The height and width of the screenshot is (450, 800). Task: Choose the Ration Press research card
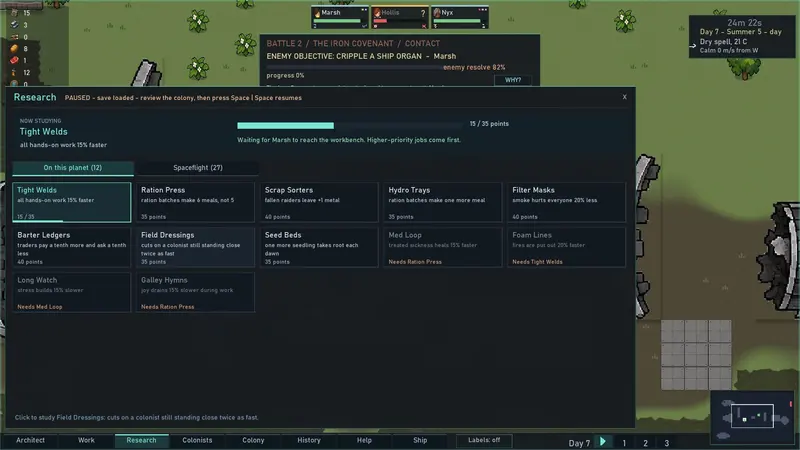[x=195, y=203]
